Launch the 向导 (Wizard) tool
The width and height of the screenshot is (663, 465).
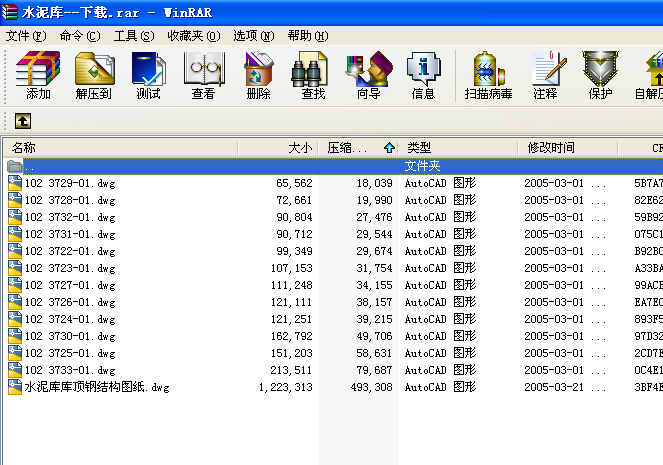click(x=368, y=75)
